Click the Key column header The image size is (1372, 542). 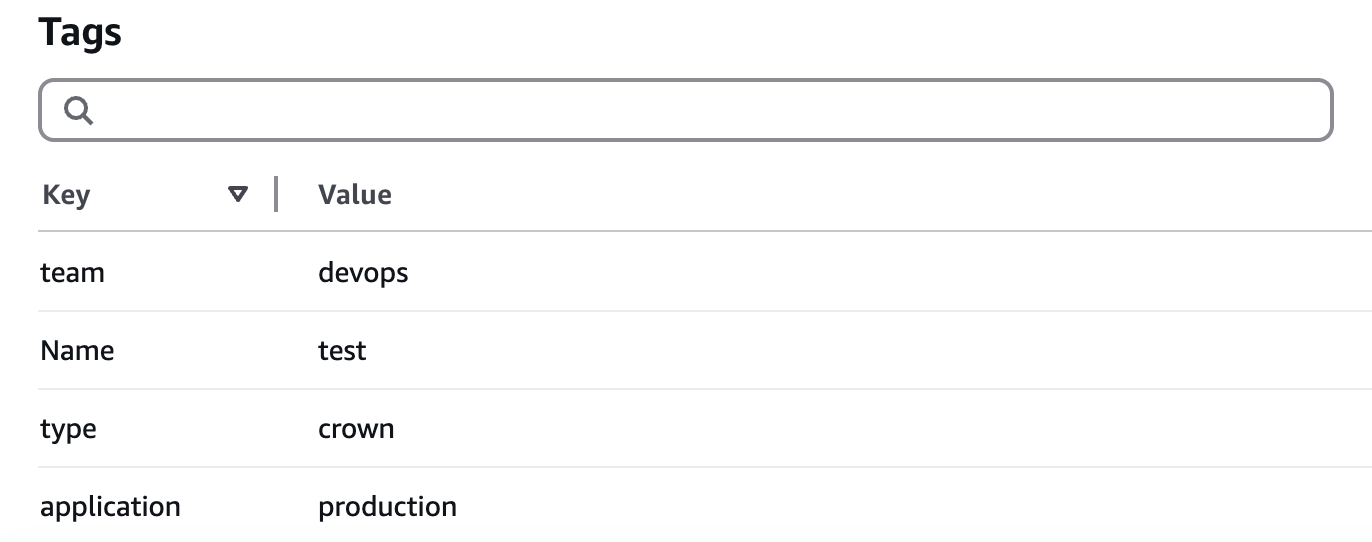66,194
